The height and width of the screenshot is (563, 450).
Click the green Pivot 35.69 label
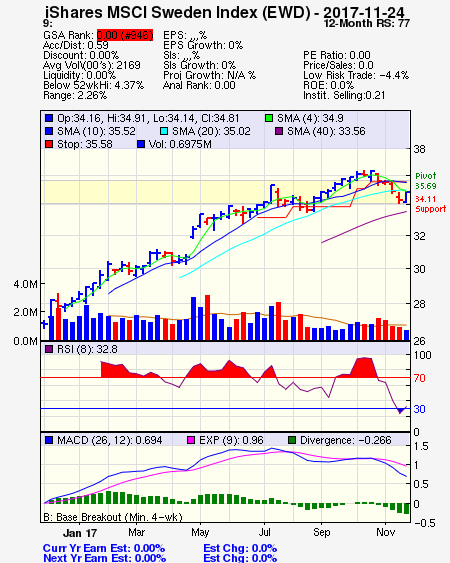[x=426, y=181]
